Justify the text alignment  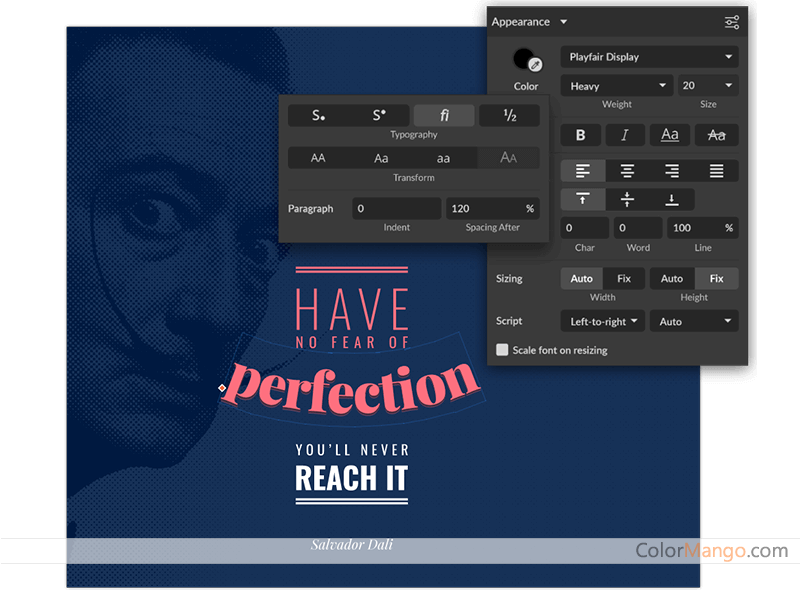coord(716,171)
